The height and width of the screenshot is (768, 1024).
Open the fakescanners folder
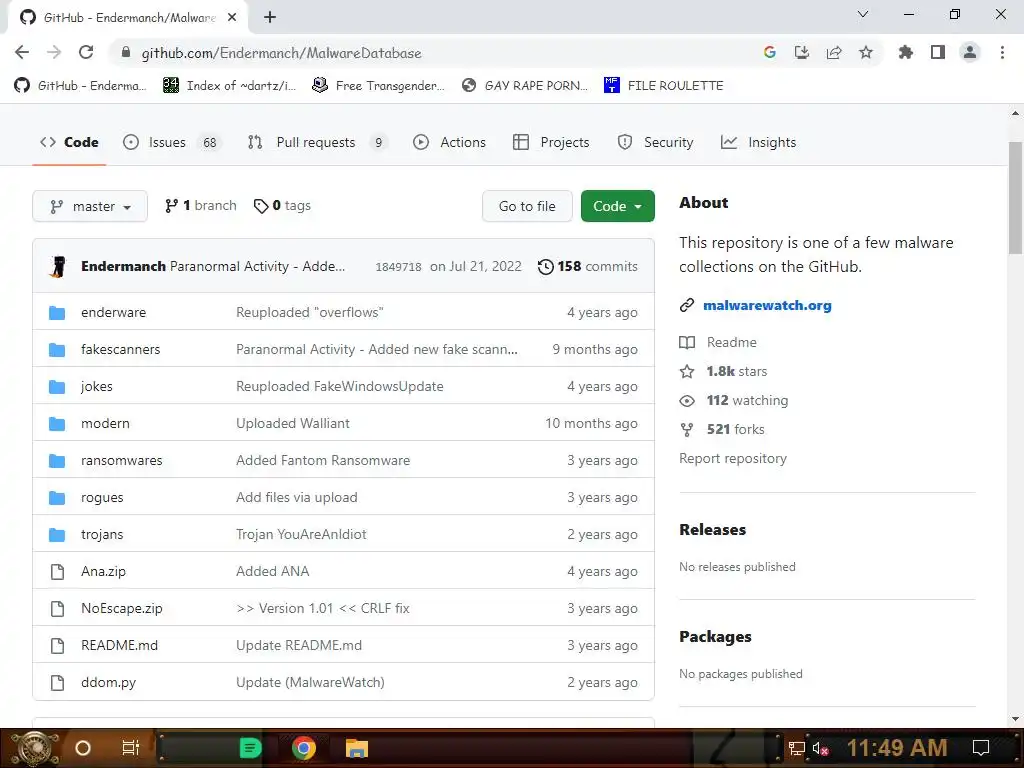(x=120, y=349)
